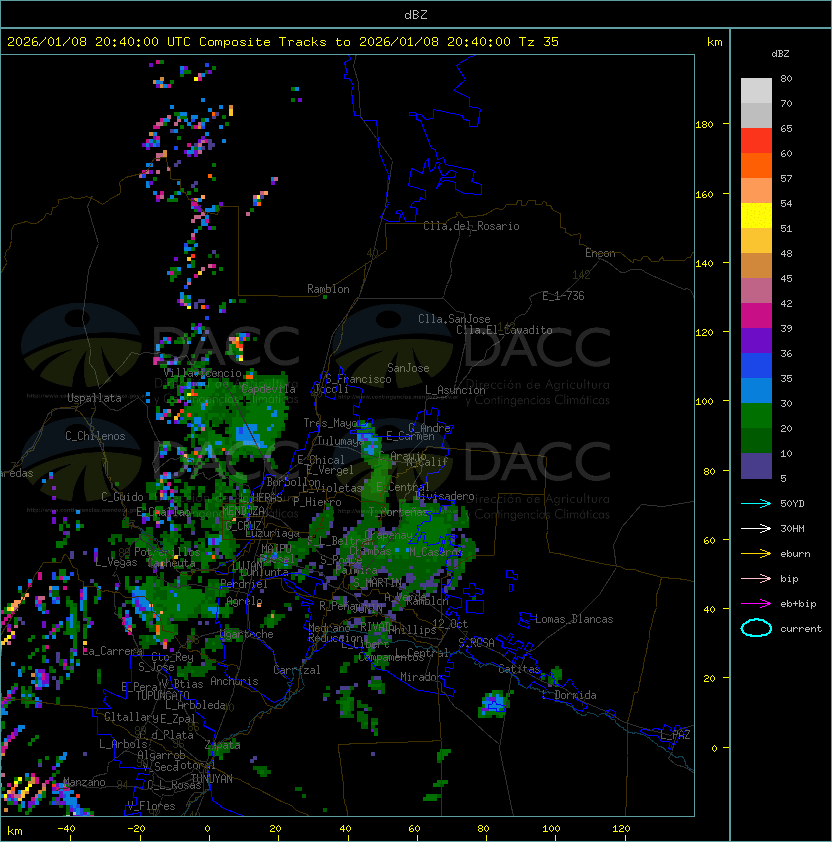The height and width of the screenshot is (842, 832).
Task: Click the green 20-30 dBZ swatch
Action: click(756, 416)
